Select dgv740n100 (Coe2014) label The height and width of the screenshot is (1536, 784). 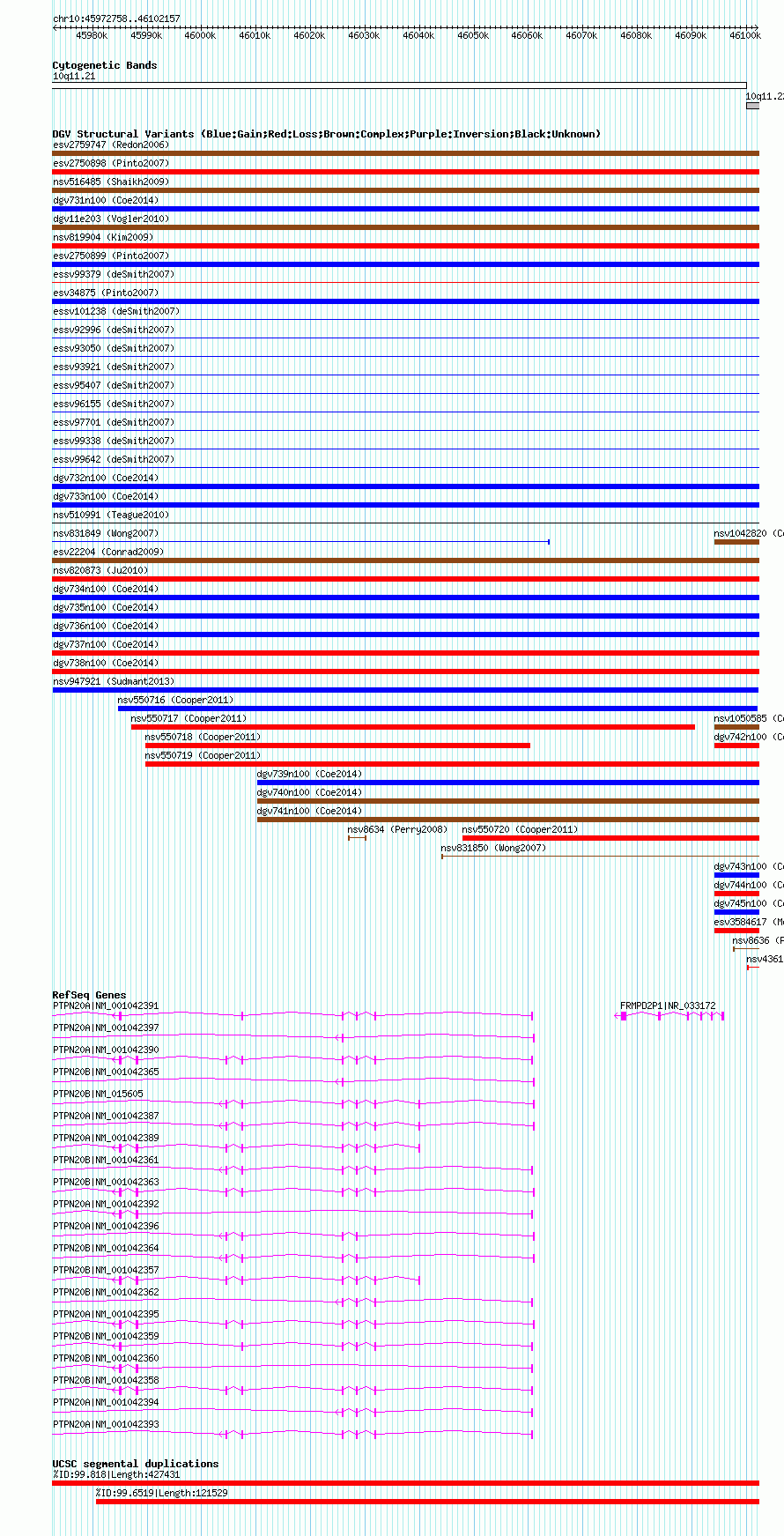[309, 792]
